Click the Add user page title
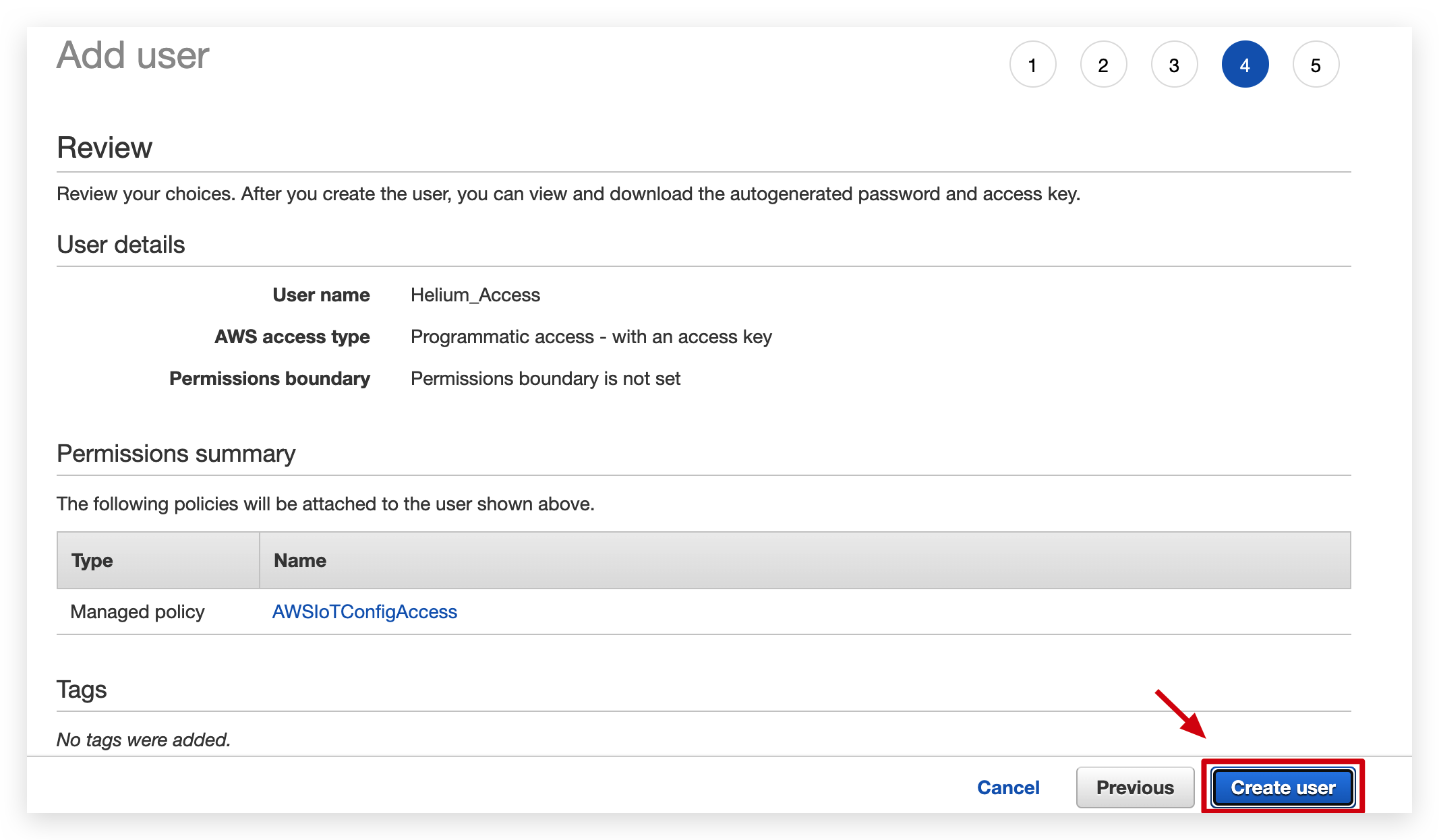The width and height of the screenshot is (1439, 840). click(133, 55)
